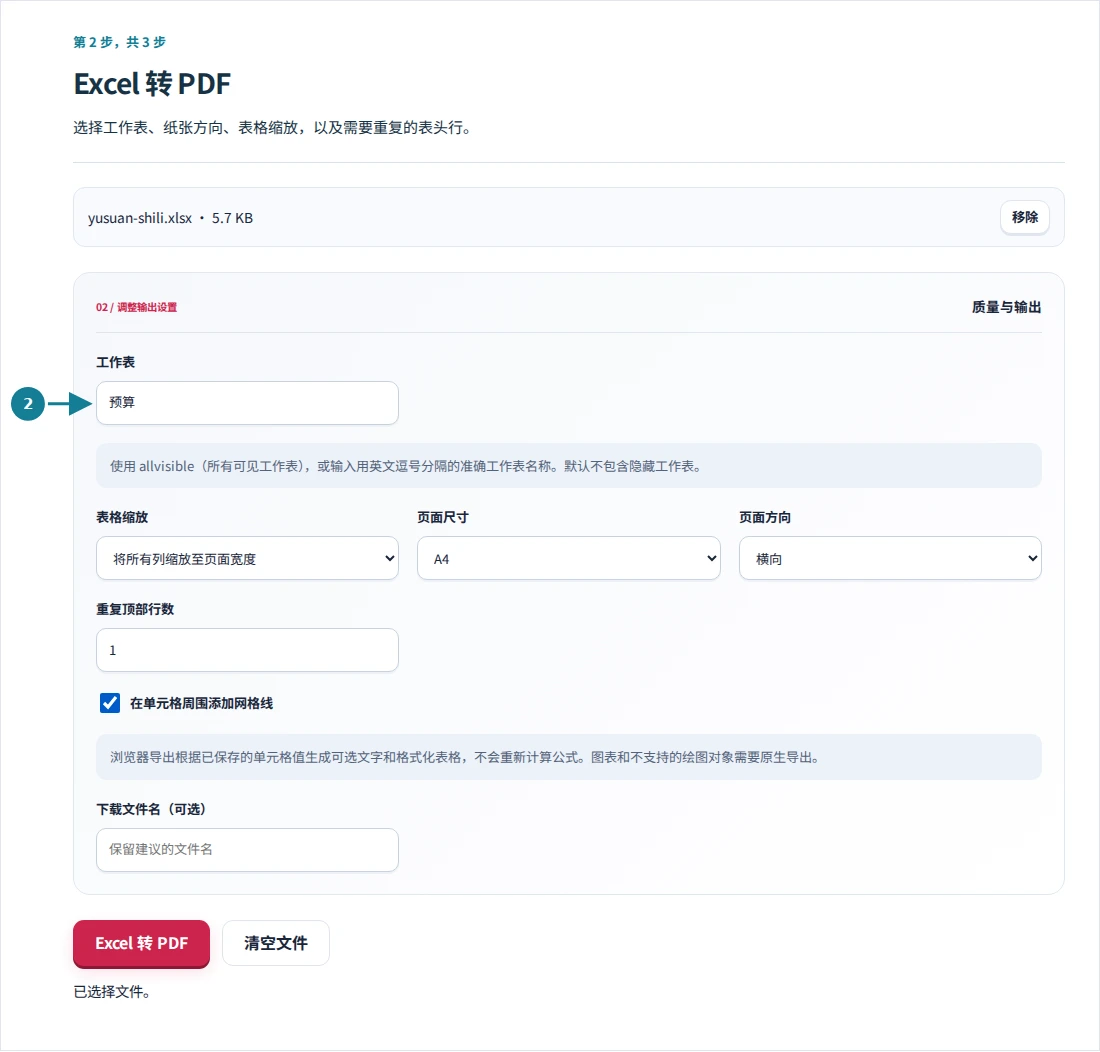
Task: Click the 第 2 步，共 3 步 text
Action: pos(119,42)
